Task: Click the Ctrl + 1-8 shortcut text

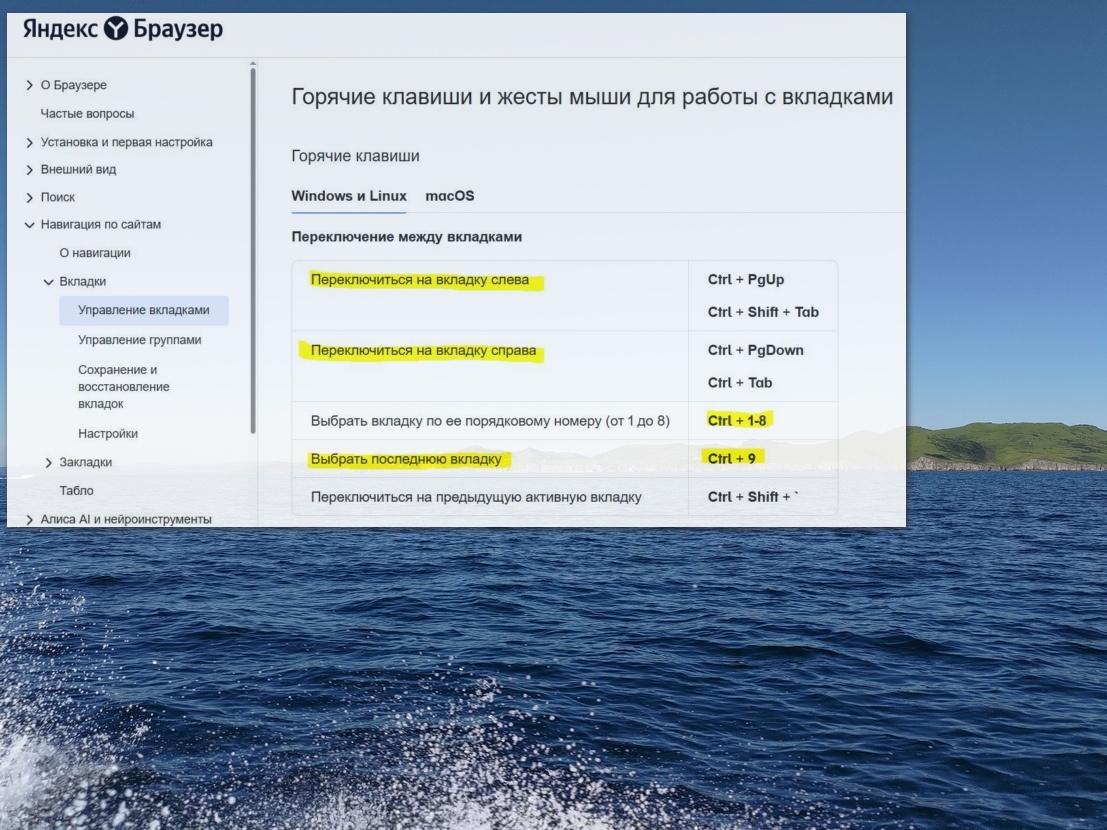Action: click(736, 421)
